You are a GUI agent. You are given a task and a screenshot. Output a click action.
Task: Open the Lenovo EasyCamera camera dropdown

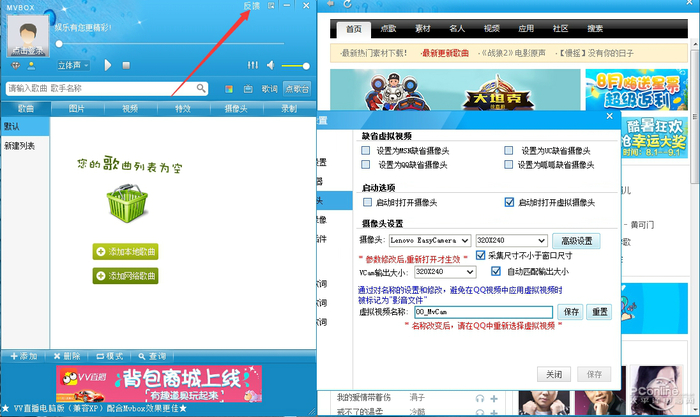430,241
